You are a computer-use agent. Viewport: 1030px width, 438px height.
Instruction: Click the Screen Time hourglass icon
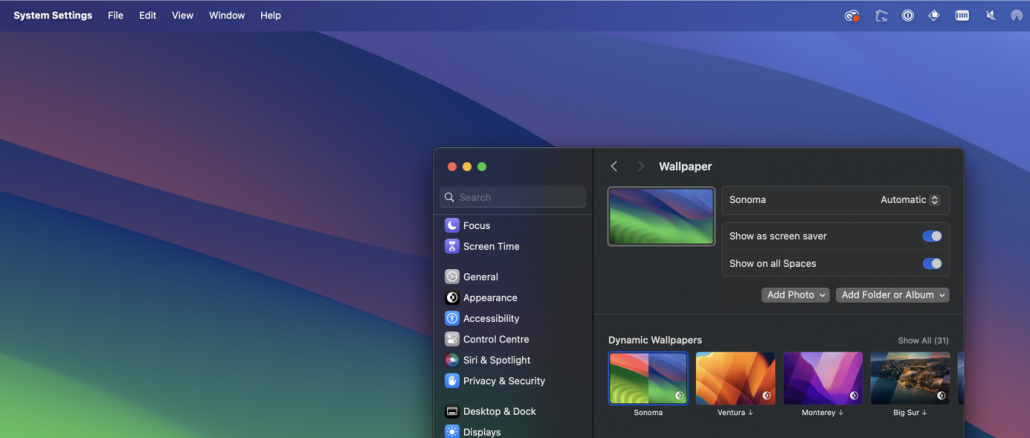pyautogui.click(x=452, y=246)
